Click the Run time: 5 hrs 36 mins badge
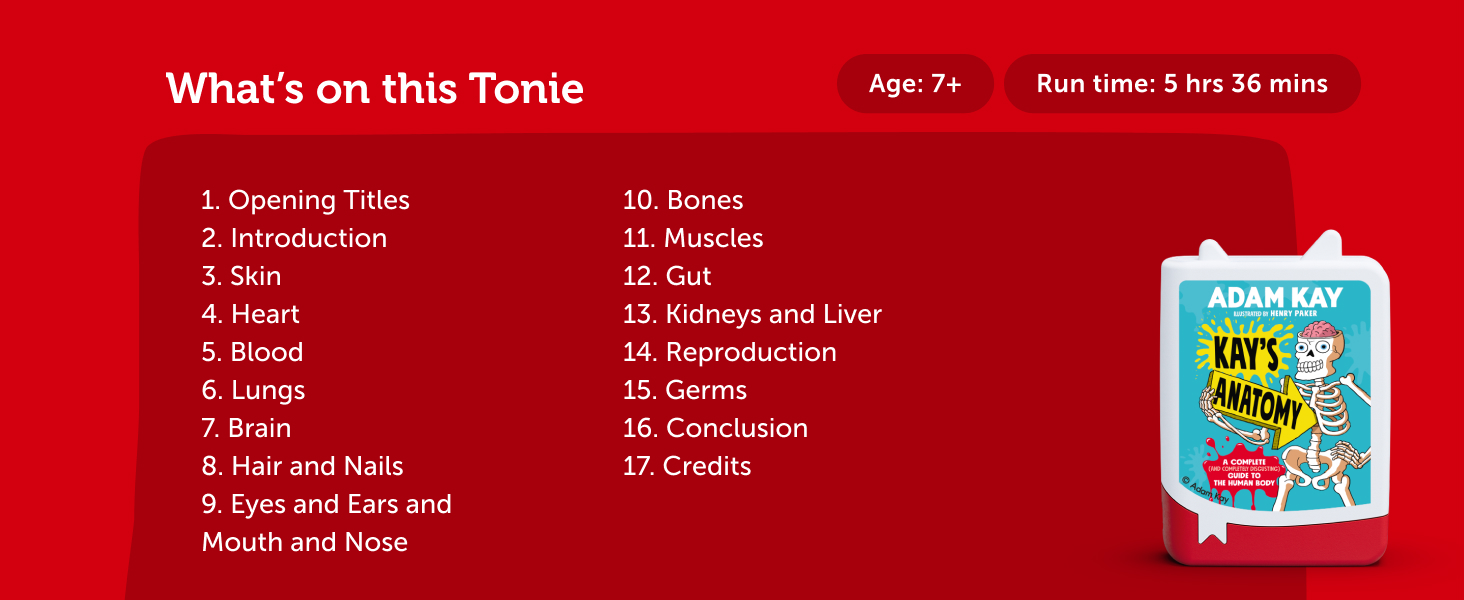Image resolution: width=1464 pixels, height=600 pixels. (1181, 84)
